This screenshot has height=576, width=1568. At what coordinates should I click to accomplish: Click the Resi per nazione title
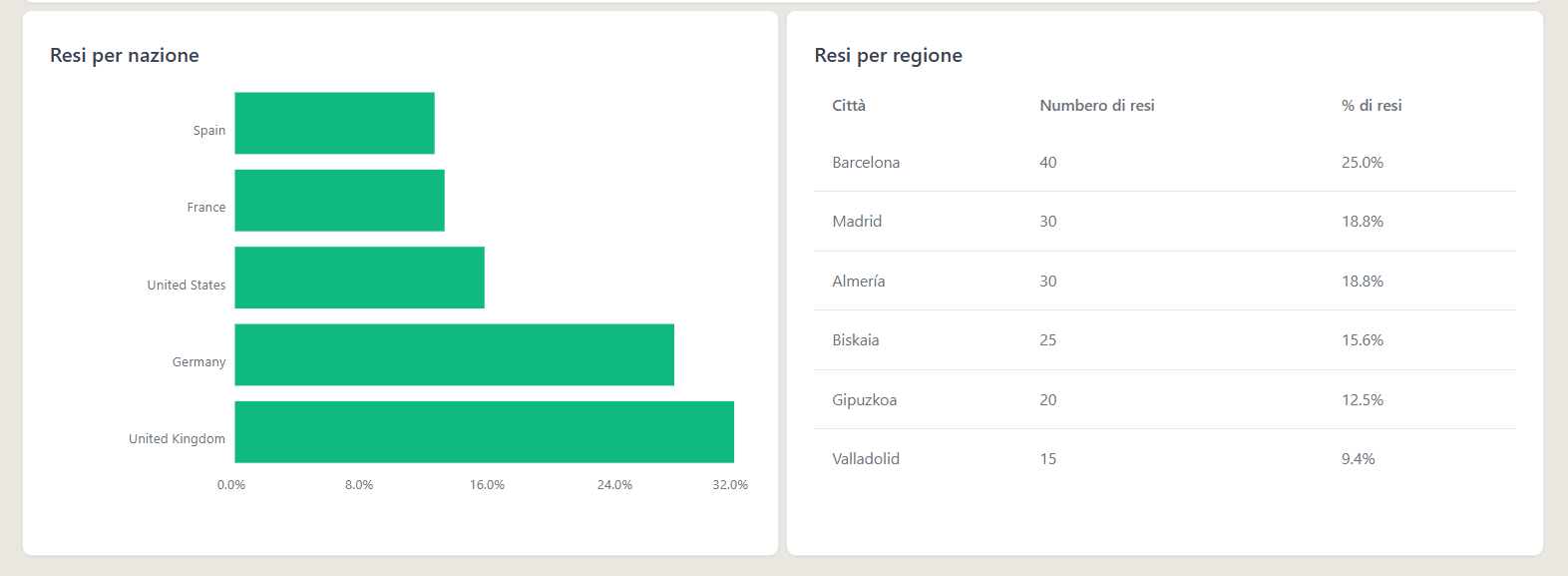tap(125, 56)
